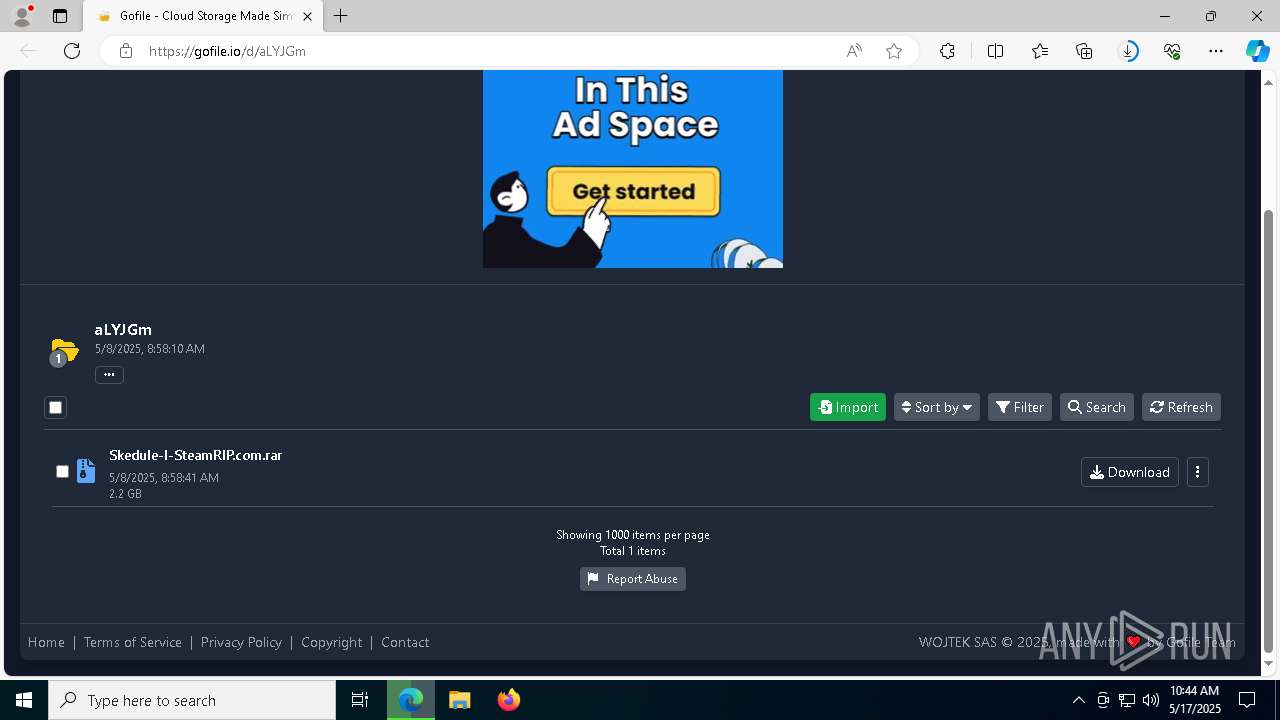The width and height of the screenshot is (1280, 720).
Task: Import the folder to your account
Action: pyautogui.click(x=848, y=407)
